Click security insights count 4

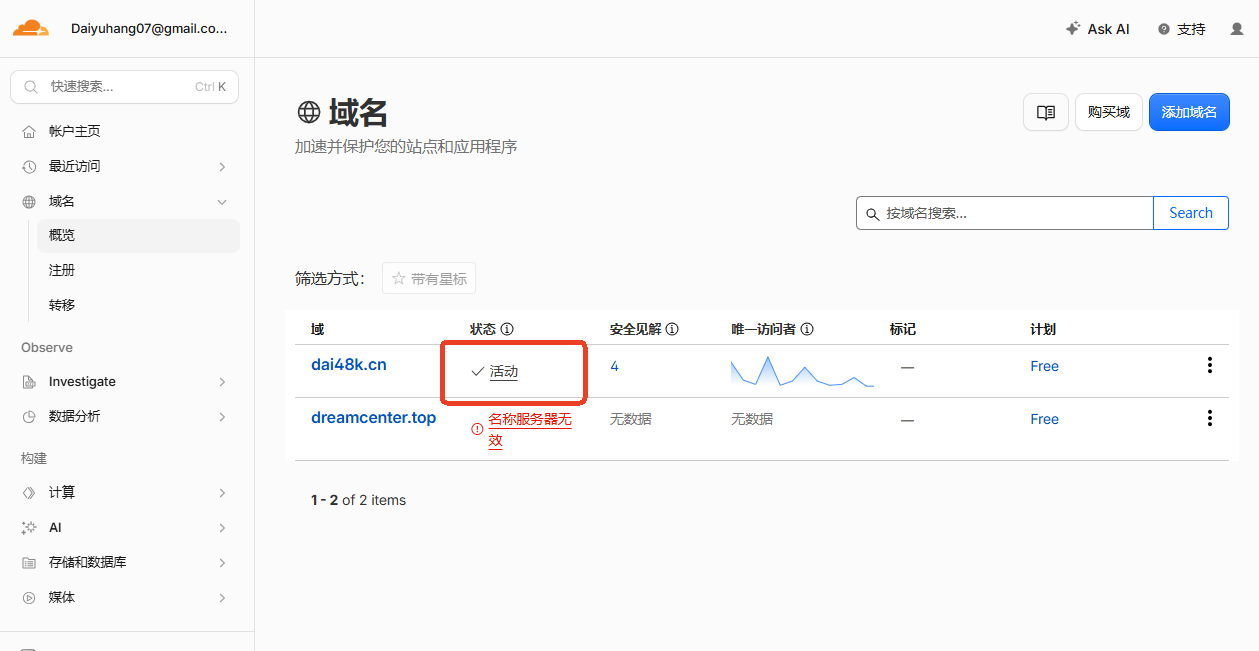click(614, 366)
